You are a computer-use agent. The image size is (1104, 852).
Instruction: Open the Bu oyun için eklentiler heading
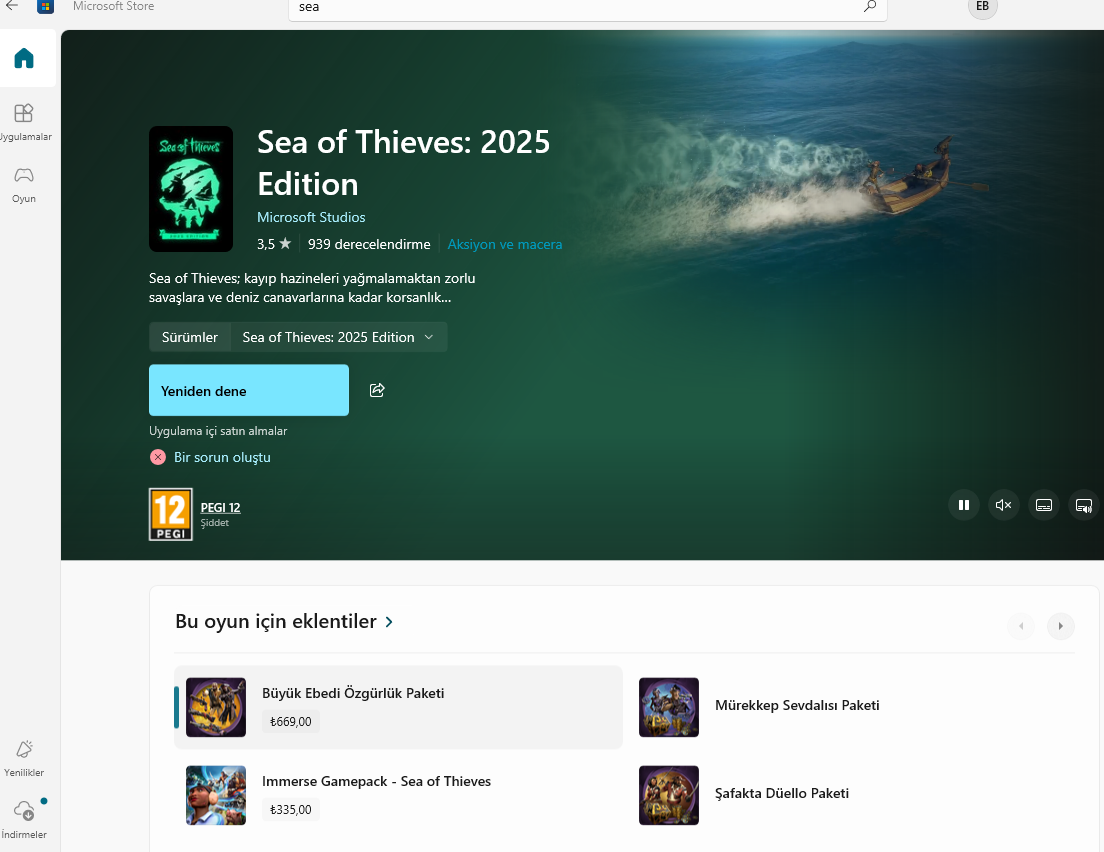coord(276,621)
